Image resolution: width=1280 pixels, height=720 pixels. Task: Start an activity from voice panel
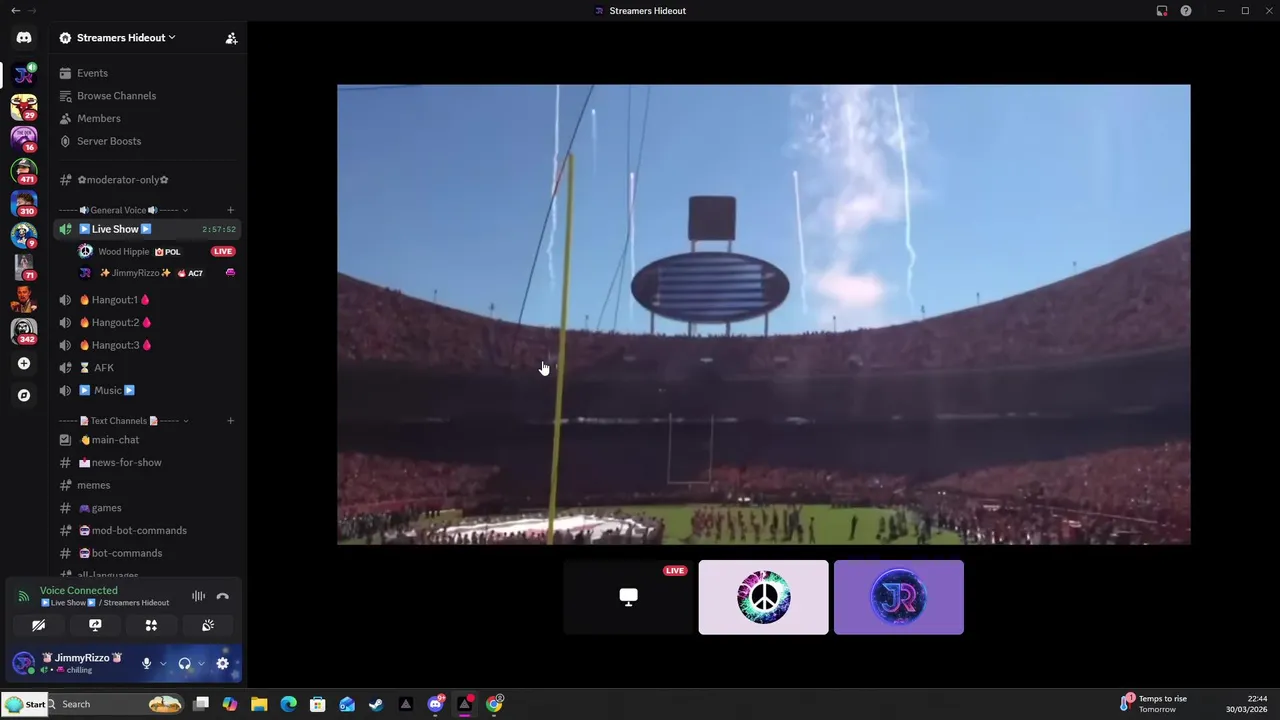[x=151, y=625]
